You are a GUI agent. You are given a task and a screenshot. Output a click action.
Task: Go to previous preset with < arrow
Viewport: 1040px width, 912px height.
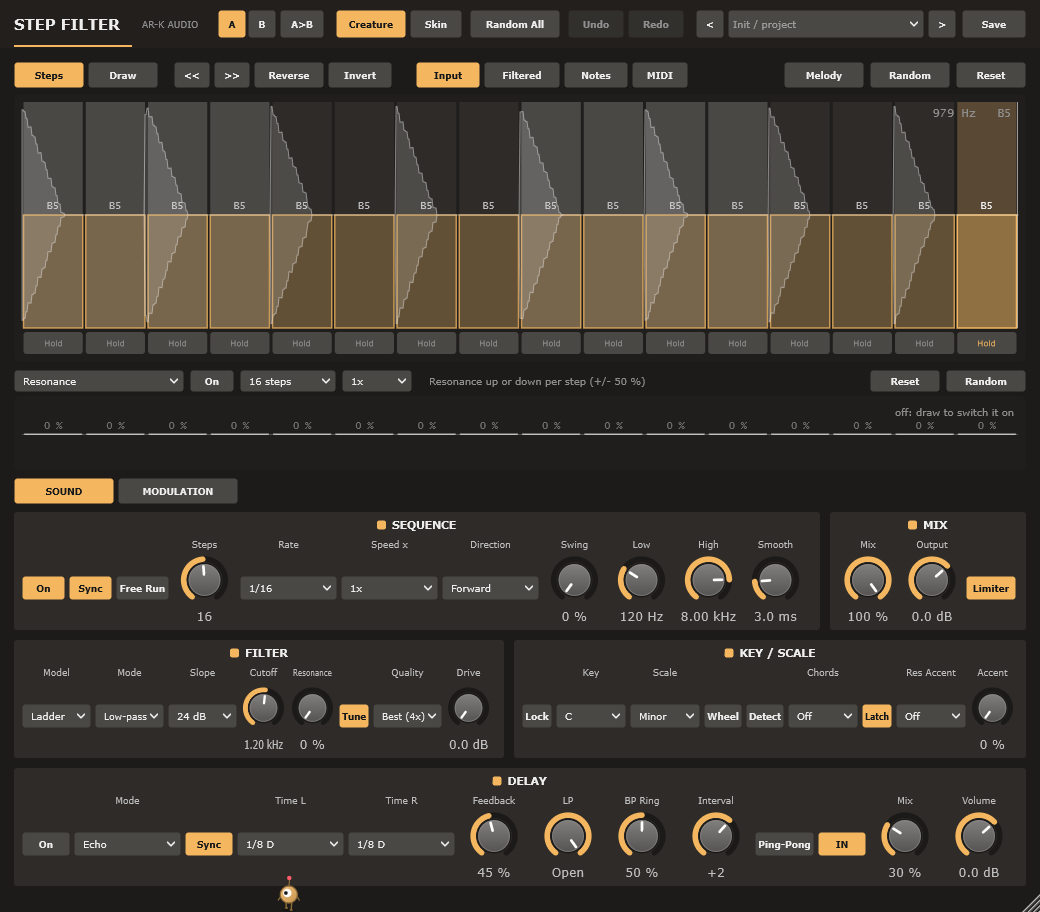tap(710, 25)
